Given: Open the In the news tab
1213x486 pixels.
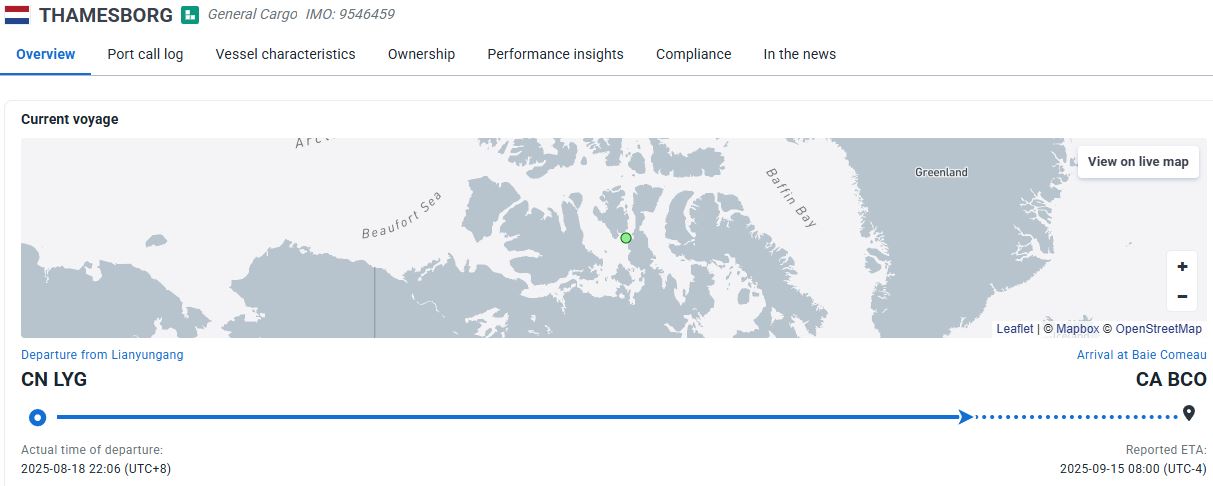Looking at the screenshot, I should (800, 54).
